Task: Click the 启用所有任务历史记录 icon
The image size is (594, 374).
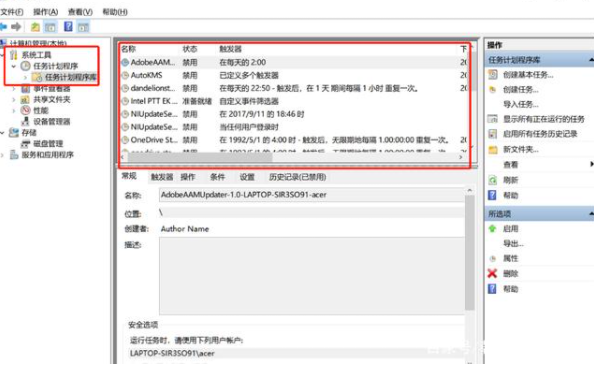Action: (x=492, y=134)
